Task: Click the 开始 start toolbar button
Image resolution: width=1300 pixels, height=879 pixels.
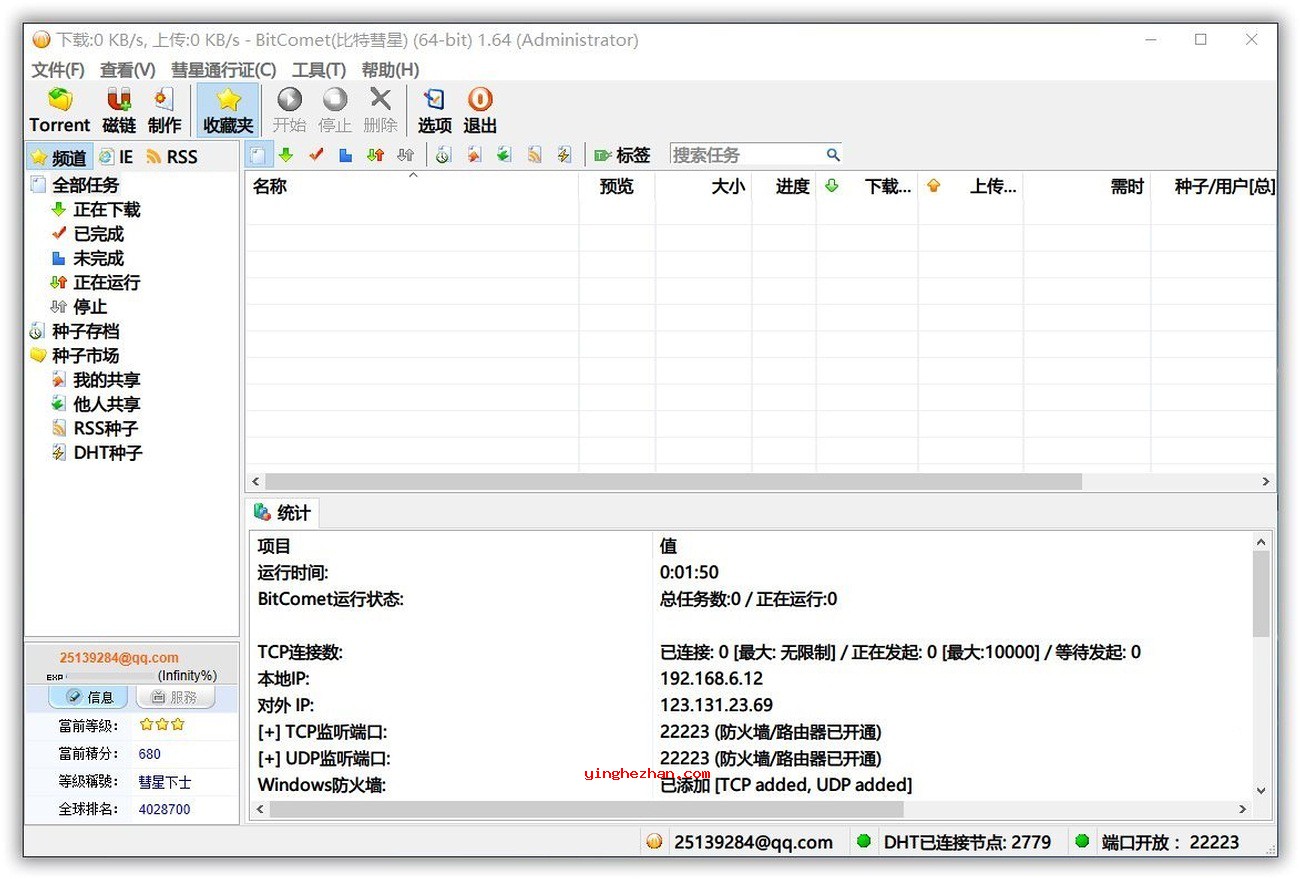Action: coord(289,110)
